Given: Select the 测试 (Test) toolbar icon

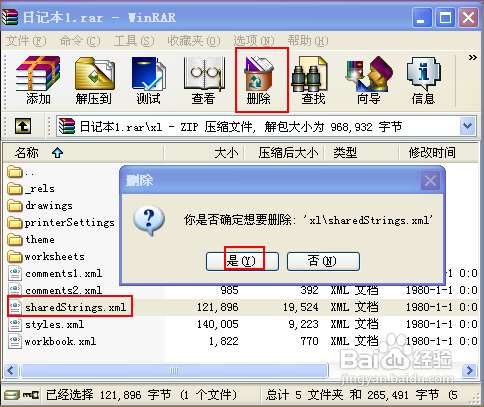Looking at the screenshot, I should point(148,81).
